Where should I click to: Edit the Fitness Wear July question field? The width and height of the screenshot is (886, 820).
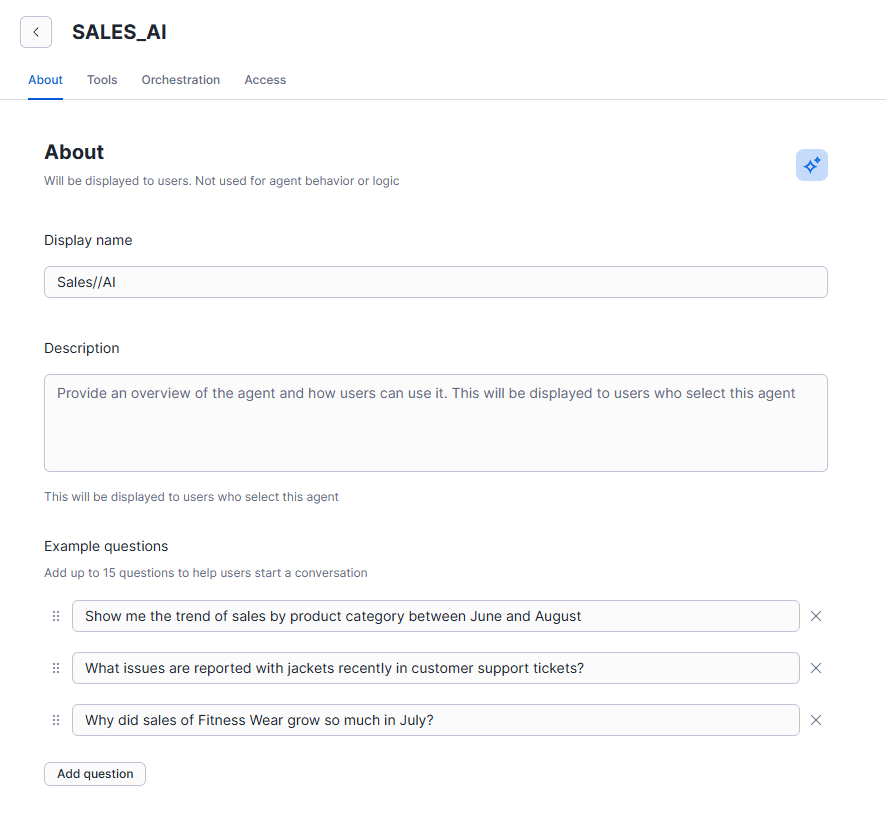tap(435, 720)
